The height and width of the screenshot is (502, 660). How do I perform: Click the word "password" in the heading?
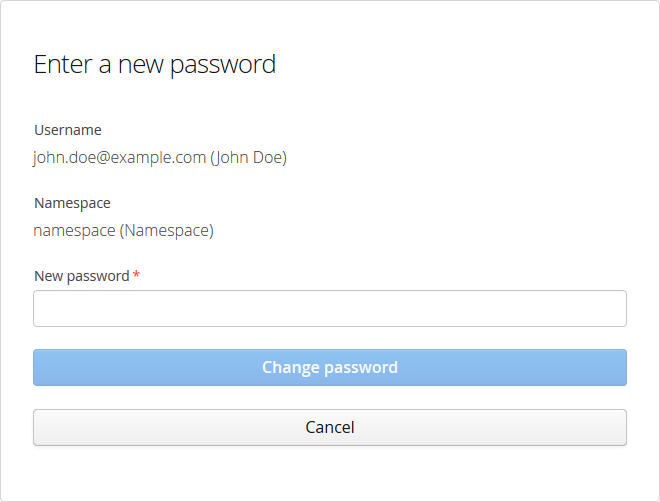tap(223, 65)
